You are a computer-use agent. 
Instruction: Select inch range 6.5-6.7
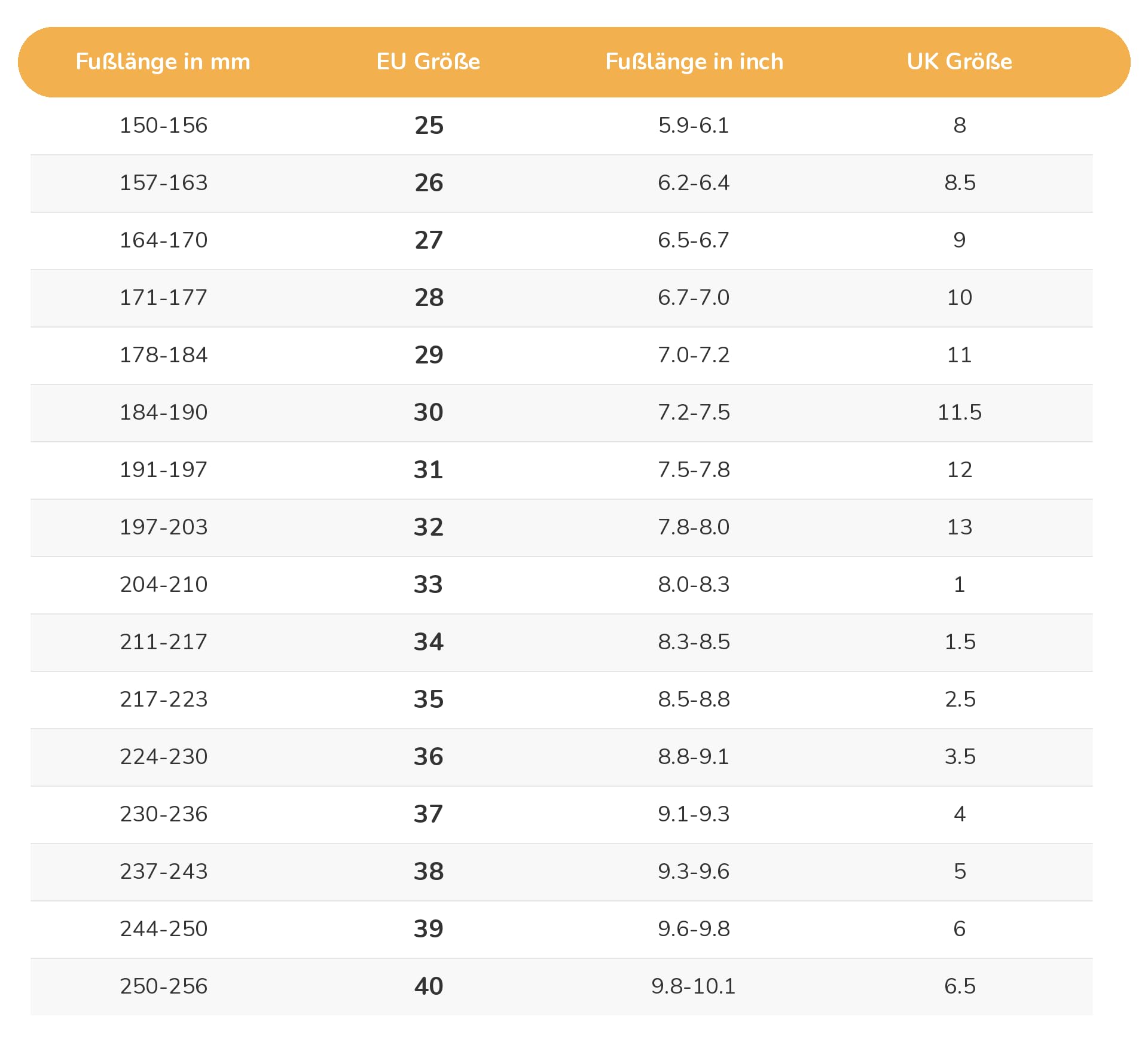(x=694, y=240)
